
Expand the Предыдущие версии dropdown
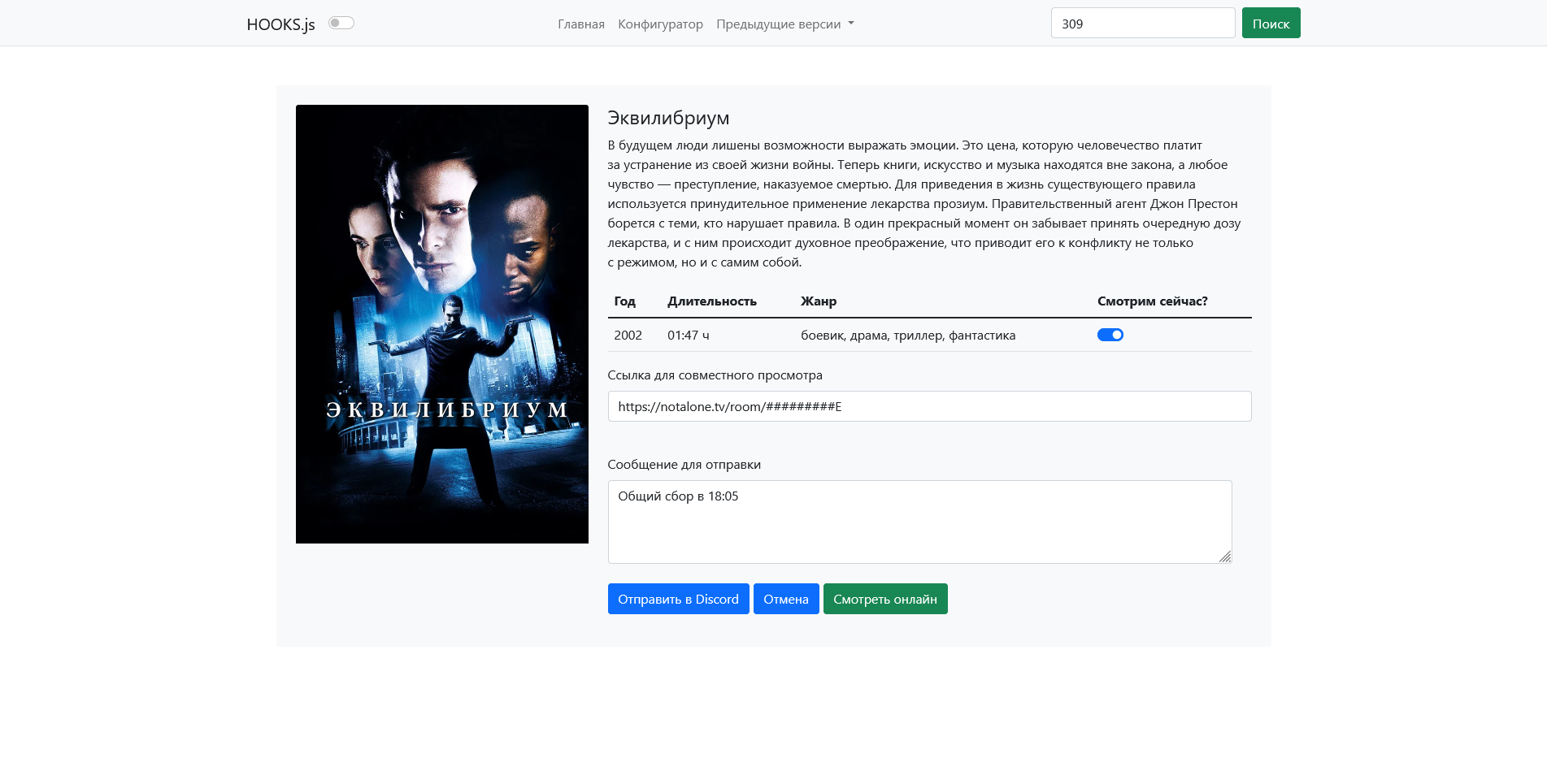[x=785, y=24]
